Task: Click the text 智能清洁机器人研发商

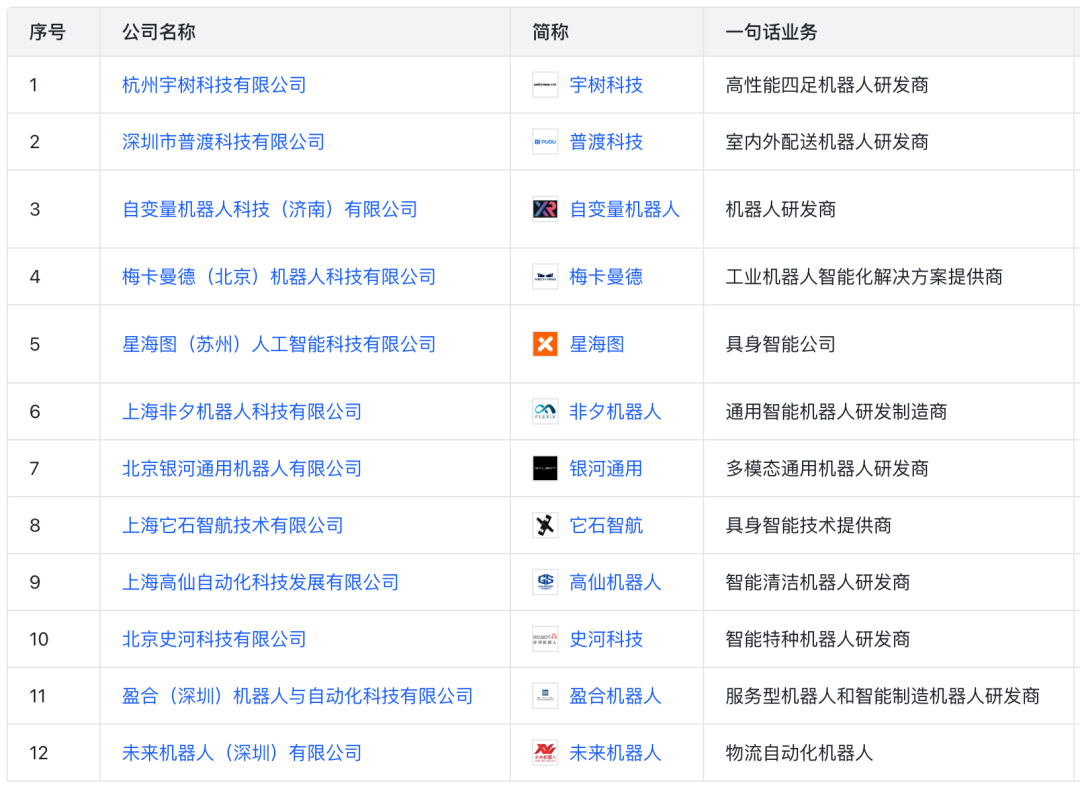Action: point(818,582)
